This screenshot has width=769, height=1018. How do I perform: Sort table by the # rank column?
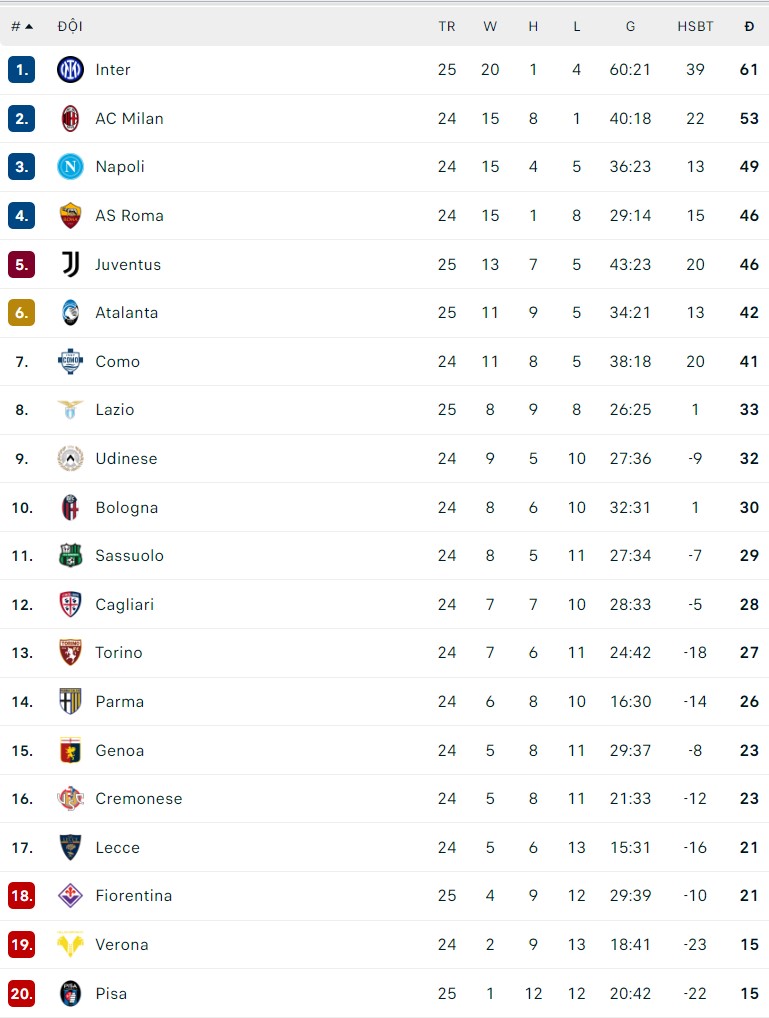tap(21, 26)
